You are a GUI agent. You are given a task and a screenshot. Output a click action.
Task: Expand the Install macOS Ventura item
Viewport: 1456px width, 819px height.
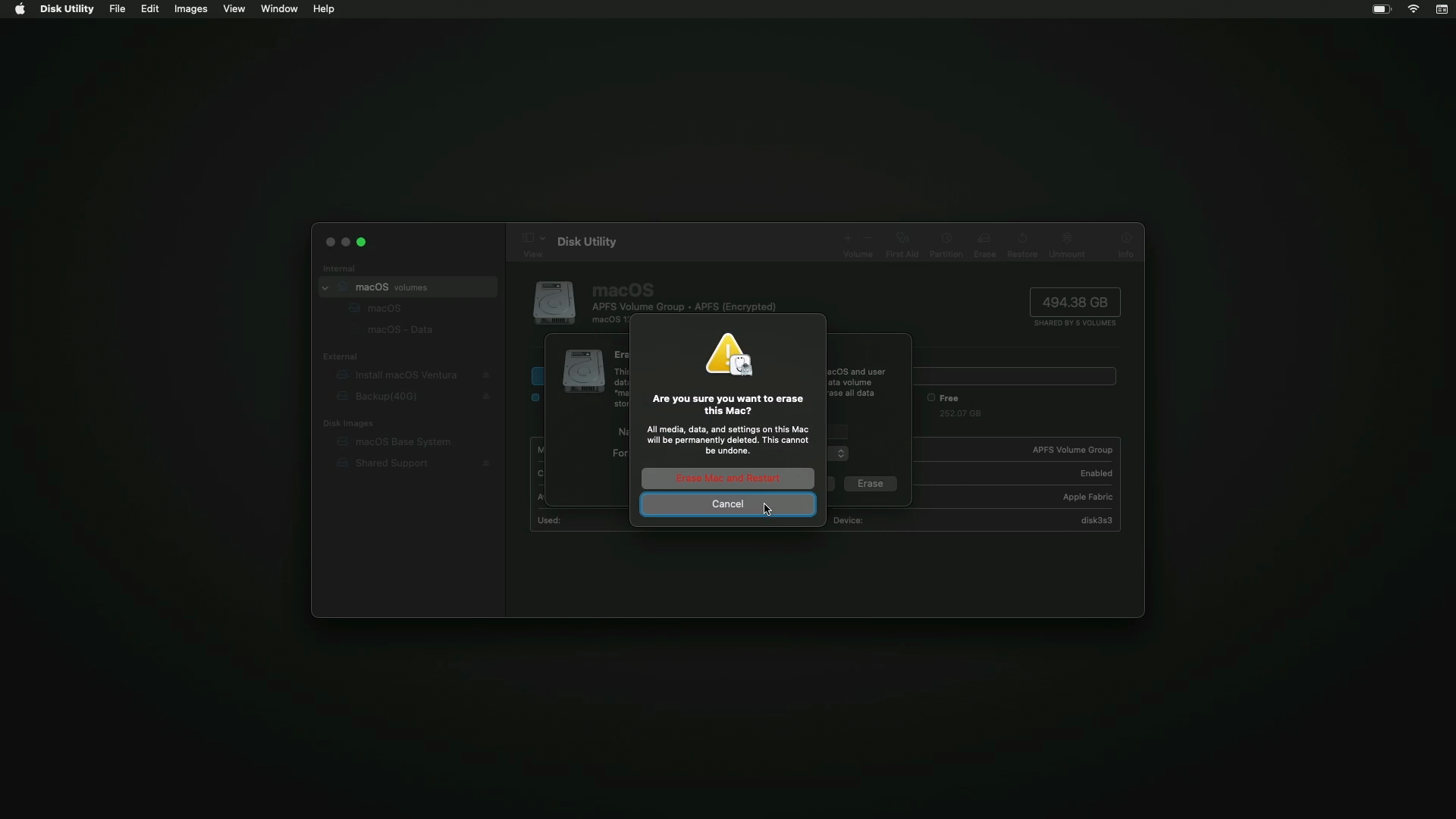click(325, 374)
